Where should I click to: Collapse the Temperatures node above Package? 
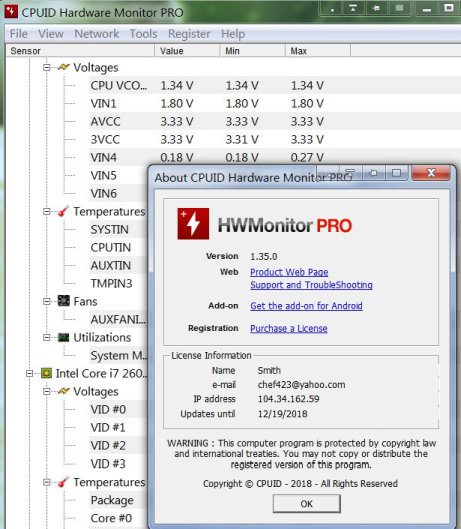click(x=47, y=482)
